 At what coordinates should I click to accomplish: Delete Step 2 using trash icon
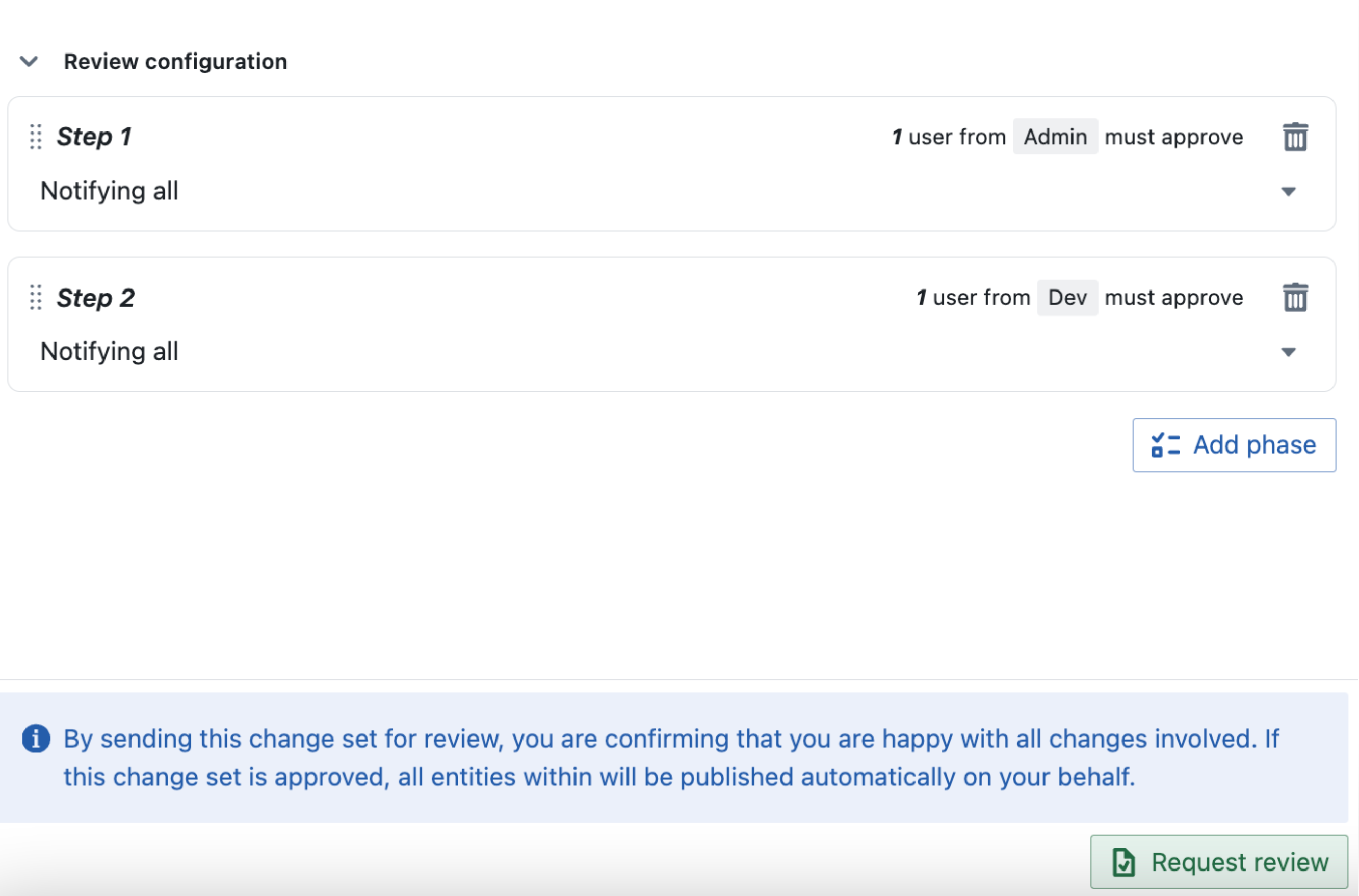[x=1295, y=297]
